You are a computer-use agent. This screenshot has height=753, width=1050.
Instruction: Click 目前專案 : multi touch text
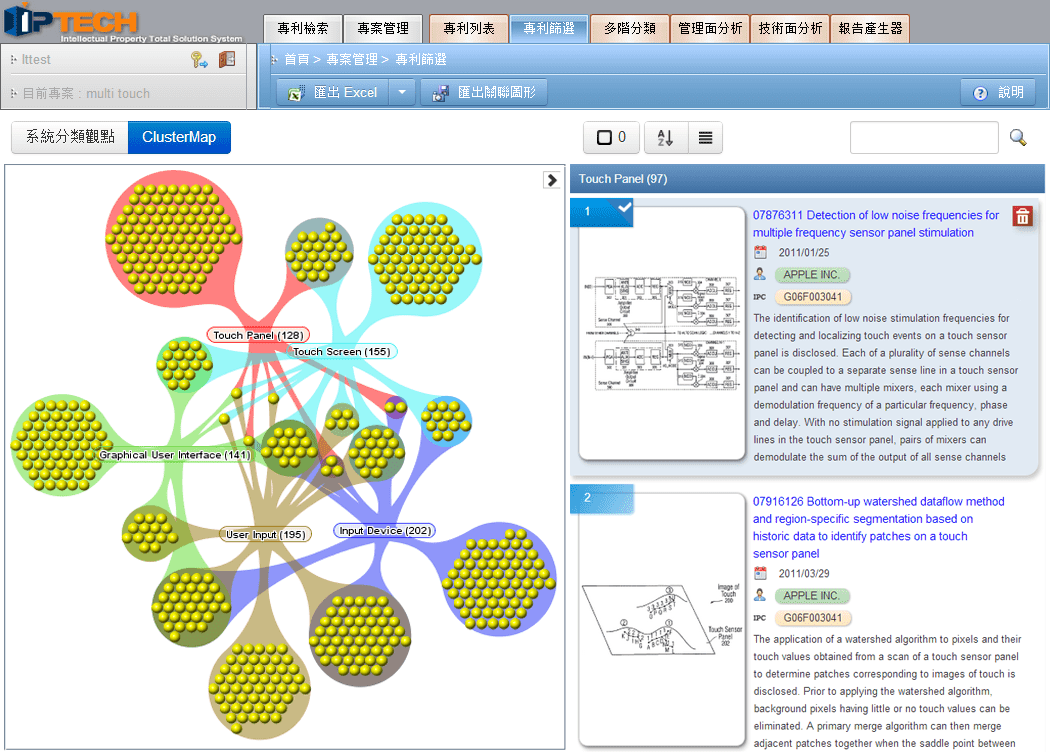click(x=86, y=94)
